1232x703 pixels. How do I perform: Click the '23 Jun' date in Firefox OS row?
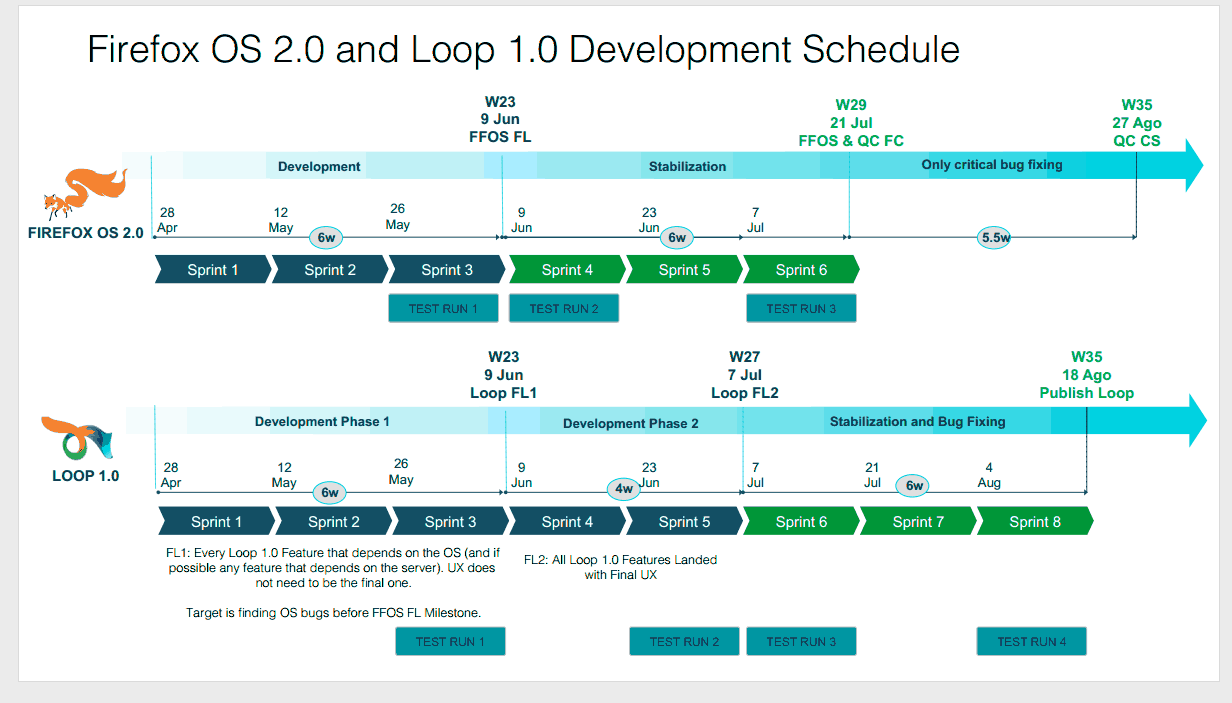(x=649, y=219)
